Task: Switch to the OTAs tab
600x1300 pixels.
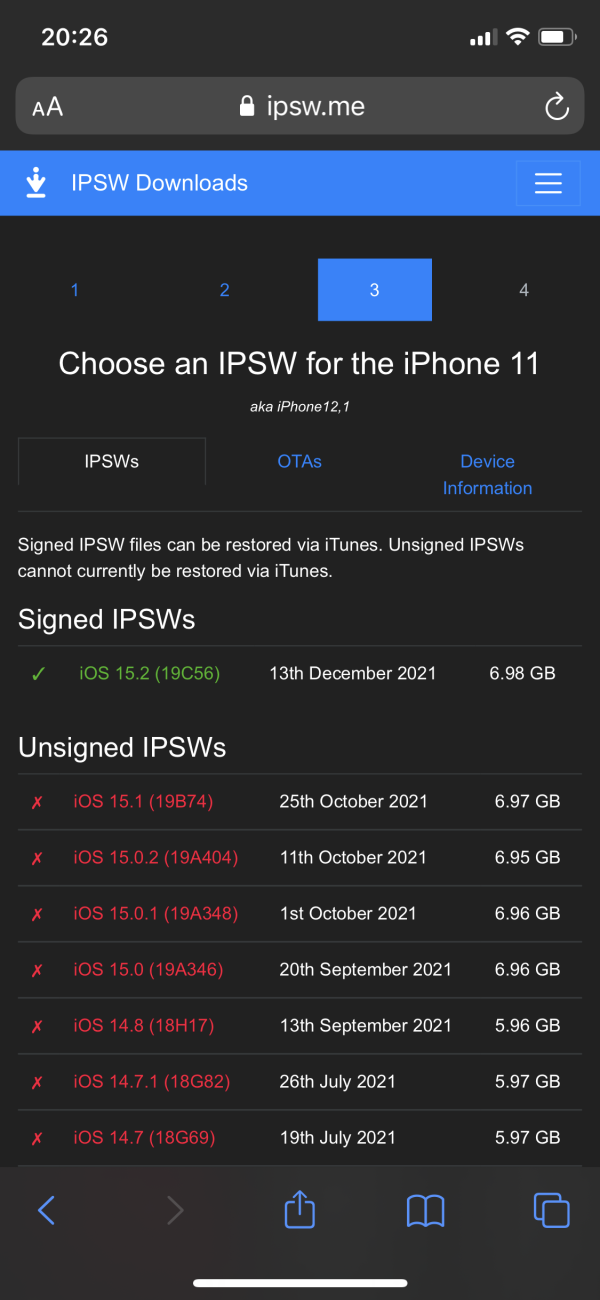Action: pyautogui.click(x=300, y=461)
